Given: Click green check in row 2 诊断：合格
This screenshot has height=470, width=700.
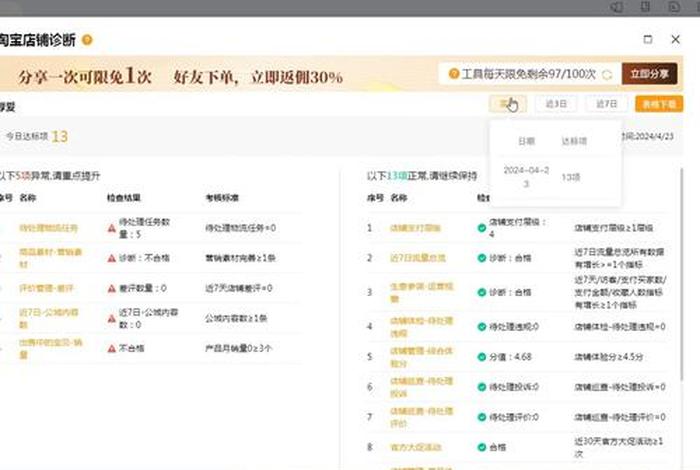Looking at the screenshot, I should (482, 258).
